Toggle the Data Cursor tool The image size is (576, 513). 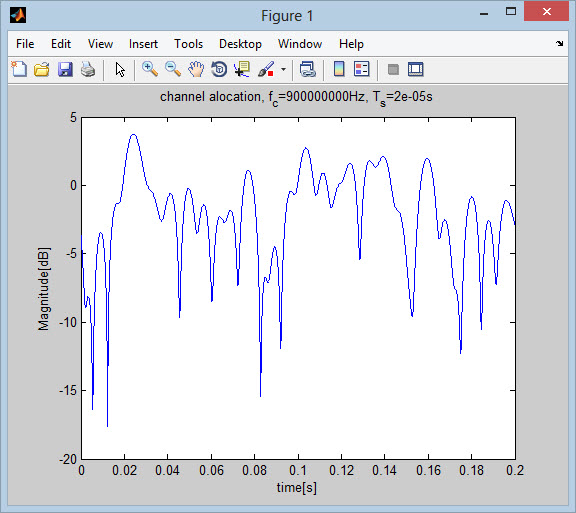(242, 69)
